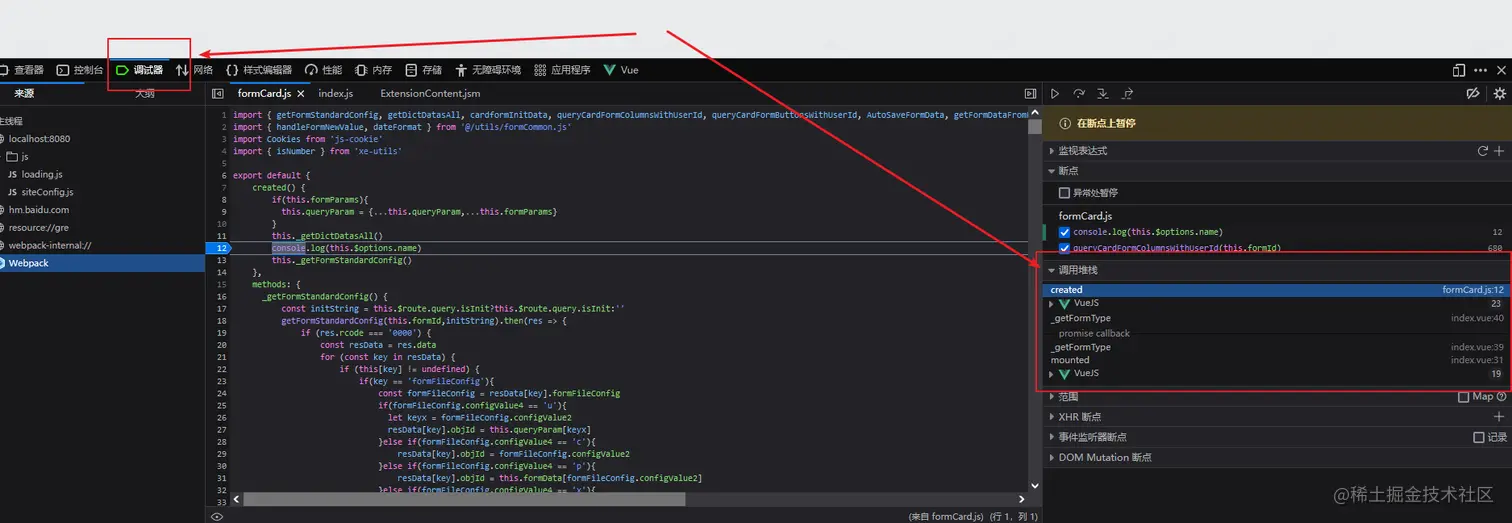Image resolution: width=1512 pixels, height=523 pixels.
Task: Open the DevTools three-dot menu
Action: click(1481, 70)
